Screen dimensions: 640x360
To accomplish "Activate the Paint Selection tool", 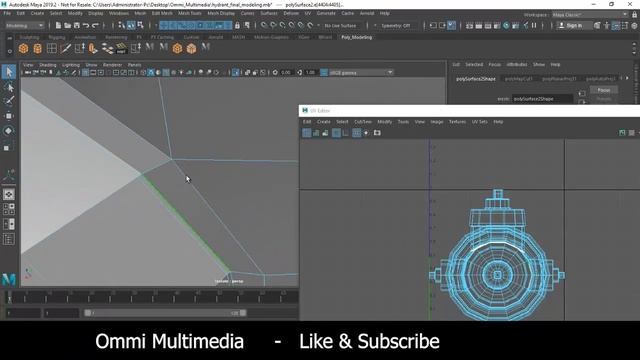I will [9, 101].
